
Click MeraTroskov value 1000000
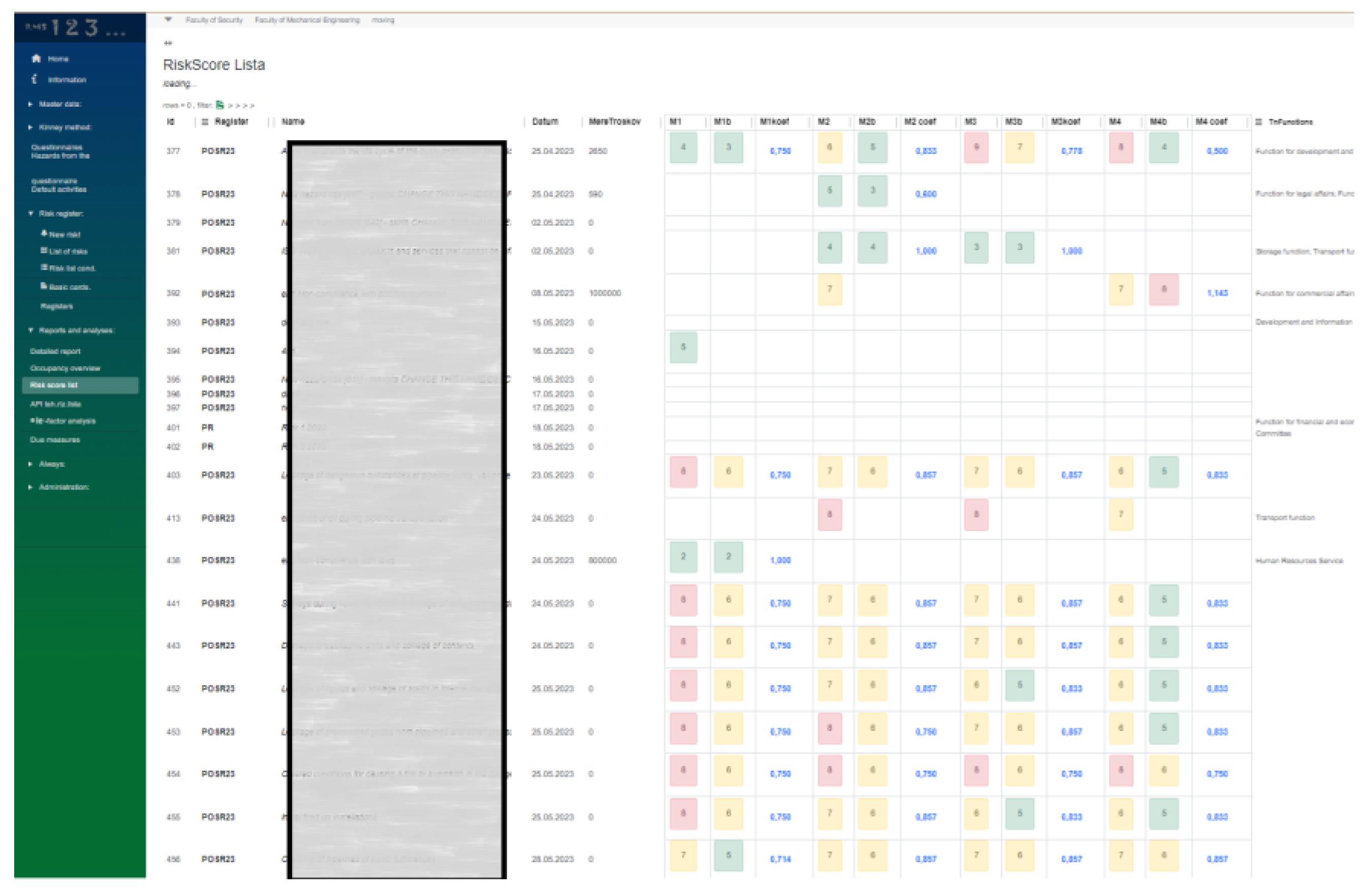pyautogui.click(x=604, y=293)
